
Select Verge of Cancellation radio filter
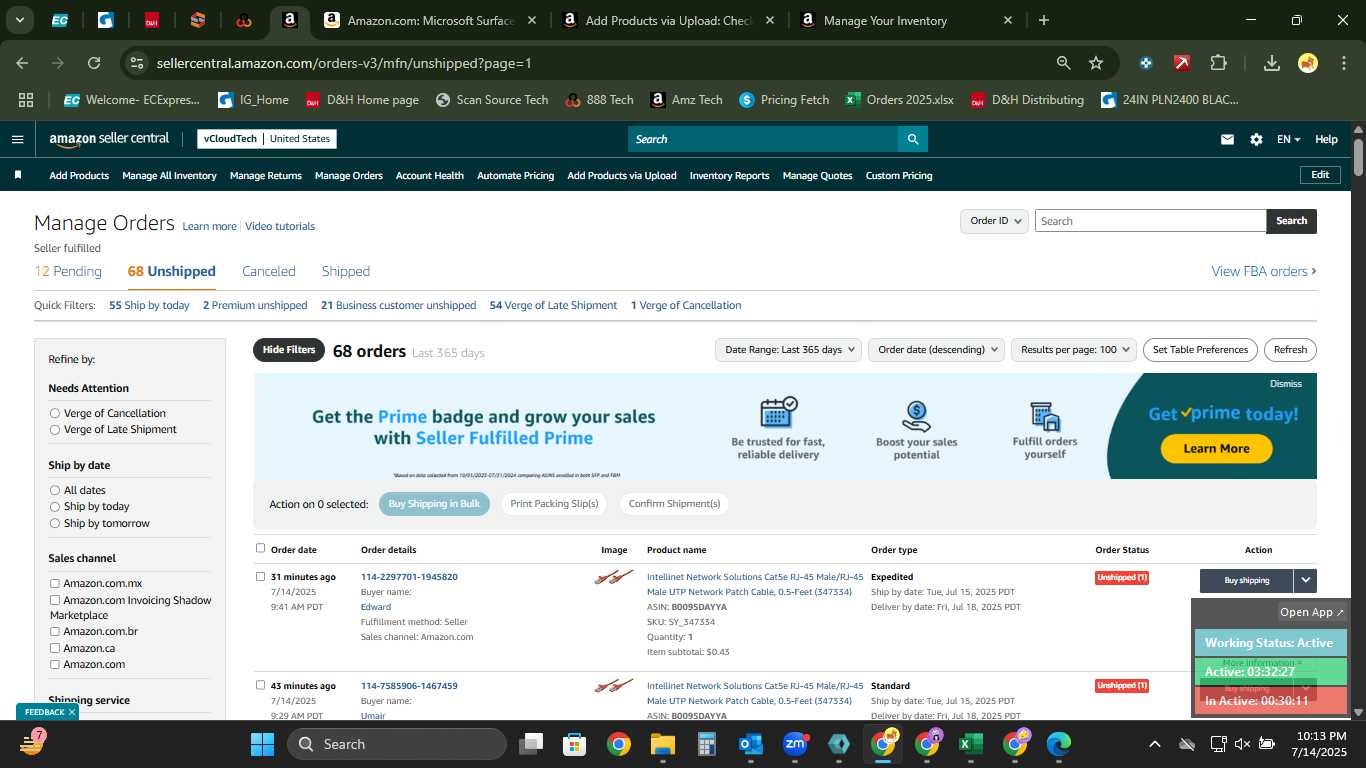click(x=55, y=413)
